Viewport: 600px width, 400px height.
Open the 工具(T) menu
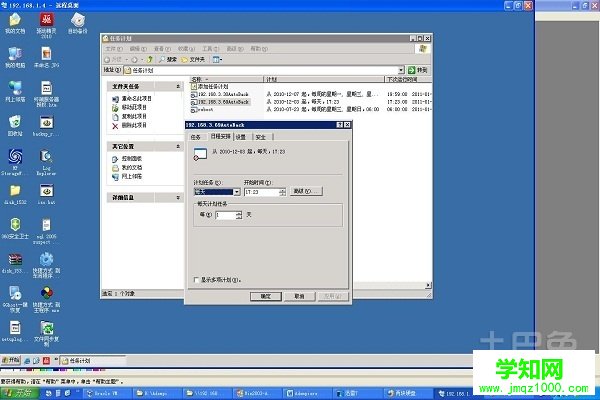[x=210, y=49]
